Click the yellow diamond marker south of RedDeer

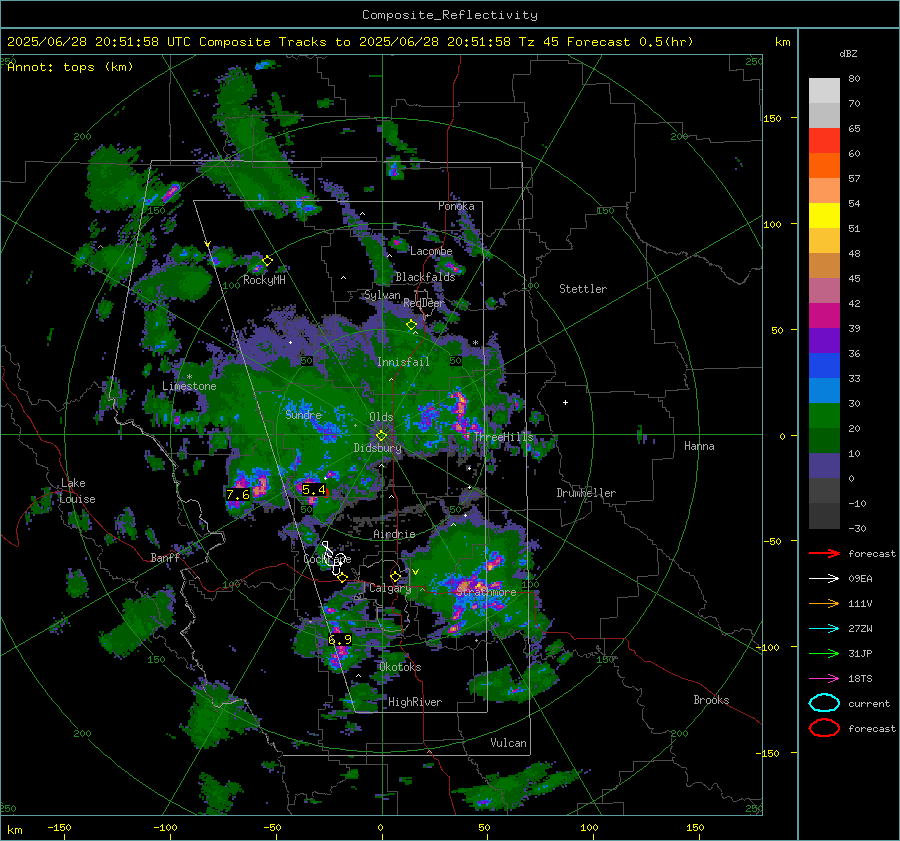(x=412, y=325)
